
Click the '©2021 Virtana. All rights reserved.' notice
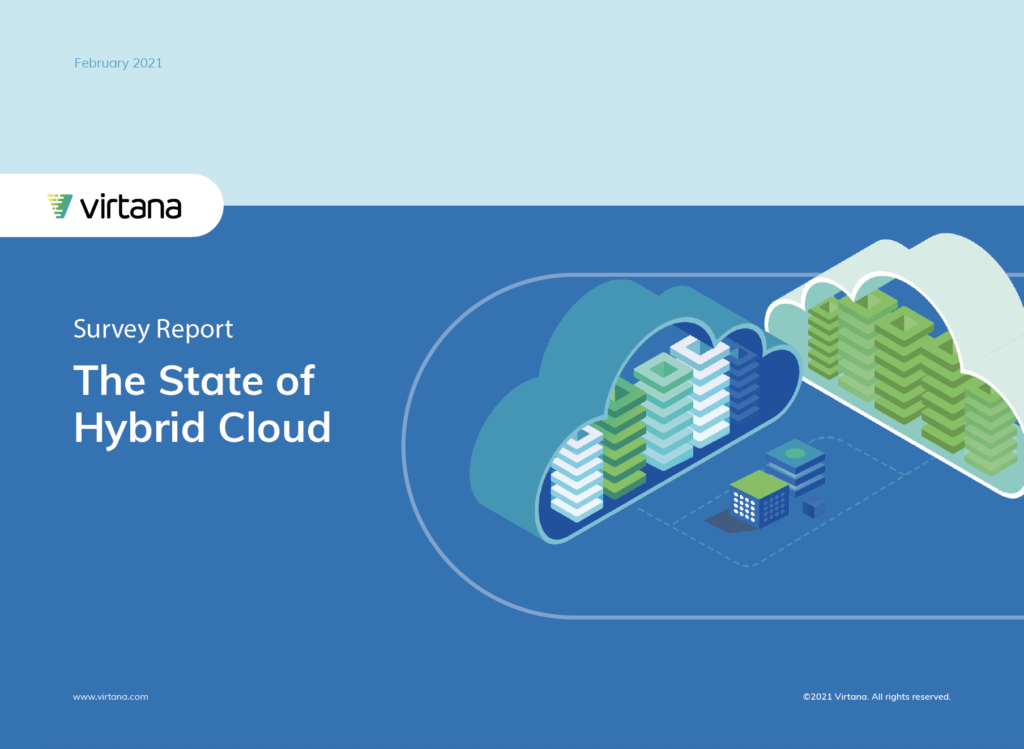pyautogui.click(x=876, y=697)
